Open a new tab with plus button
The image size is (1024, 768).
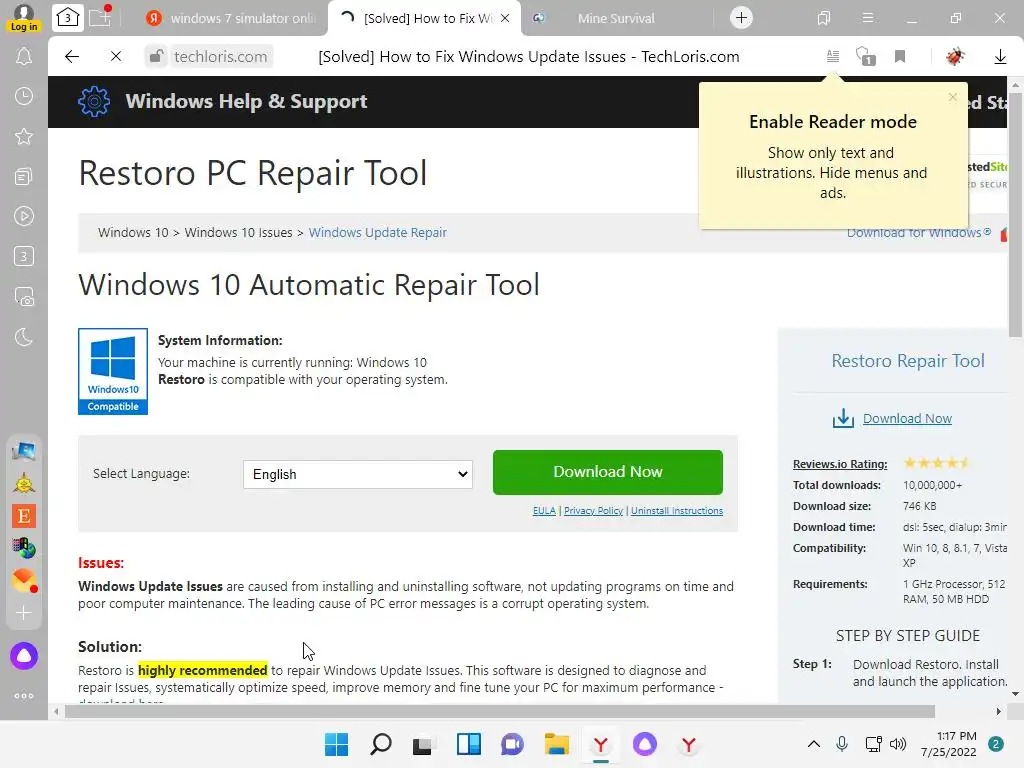tap(741, 18)
